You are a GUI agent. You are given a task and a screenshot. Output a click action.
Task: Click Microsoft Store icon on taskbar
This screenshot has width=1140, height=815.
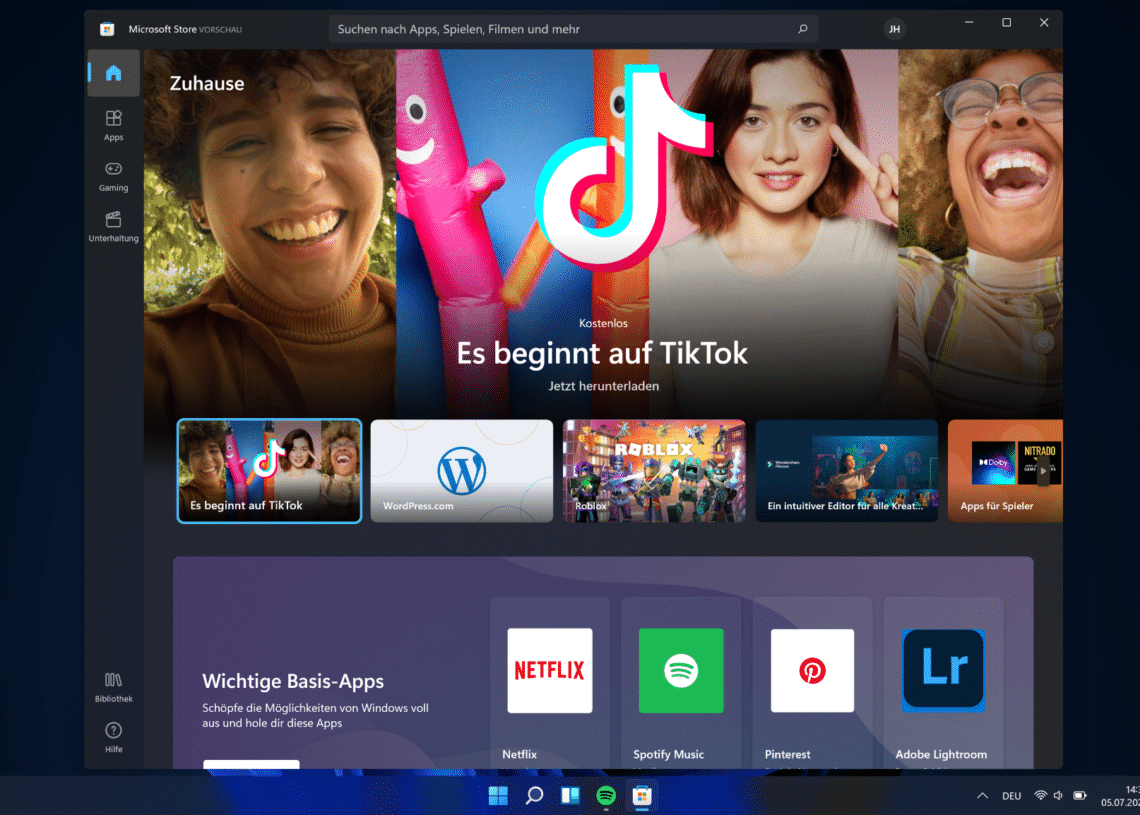[642, 796]
